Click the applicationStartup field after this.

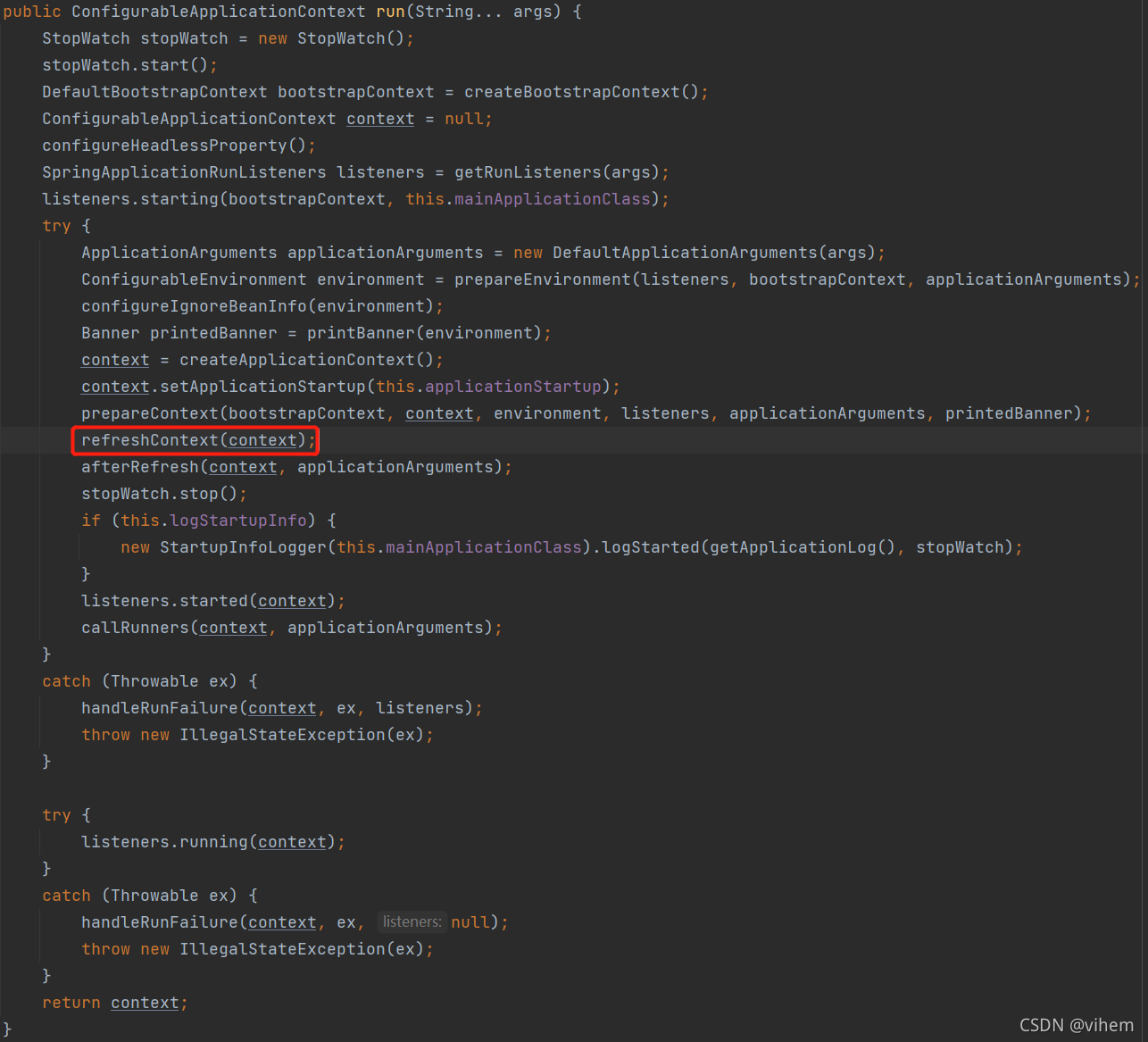[513, 387]
